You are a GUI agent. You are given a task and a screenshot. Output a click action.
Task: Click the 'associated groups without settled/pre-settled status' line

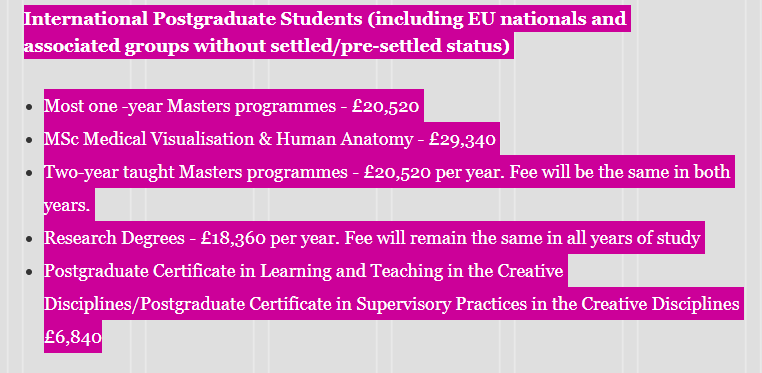point(266,46)
